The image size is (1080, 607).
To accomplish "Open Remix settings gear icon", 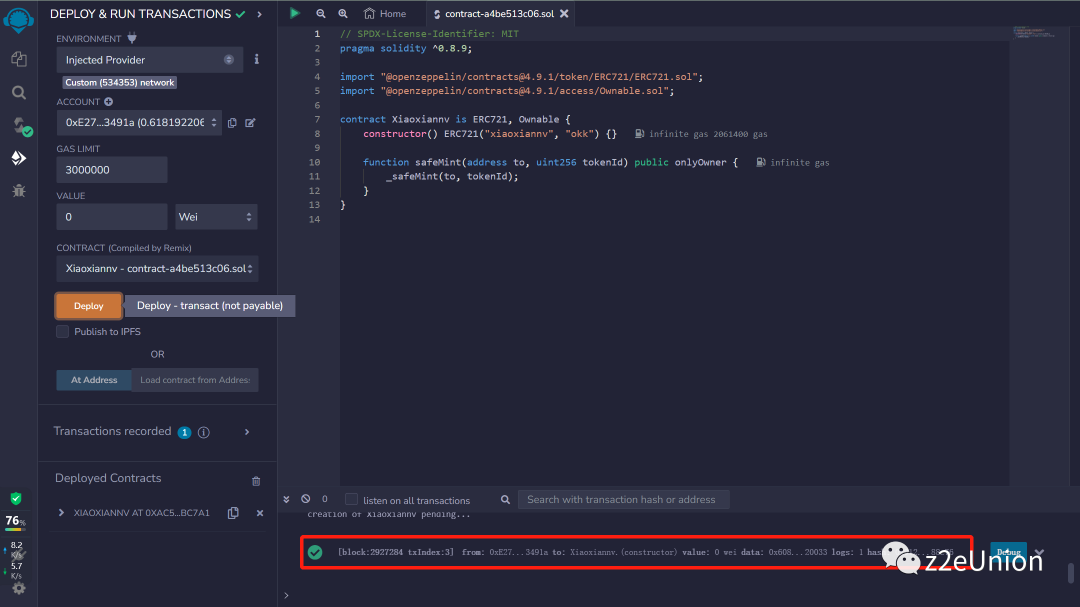I will tap(18, 588).
